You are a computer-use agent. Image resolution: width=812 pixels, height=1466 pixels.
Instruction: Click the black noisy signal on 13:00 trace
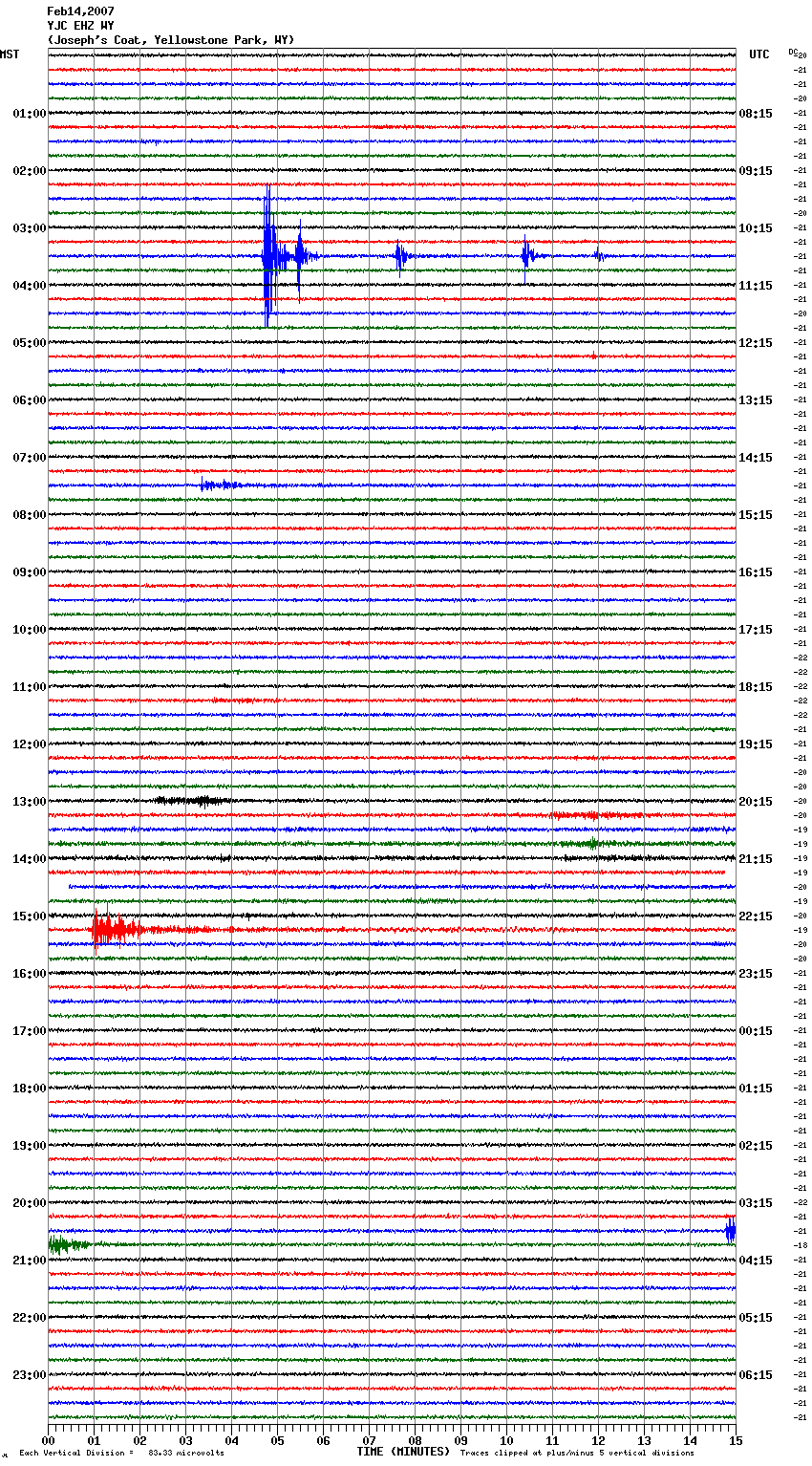pyautogui.click(x=194, y=801)
